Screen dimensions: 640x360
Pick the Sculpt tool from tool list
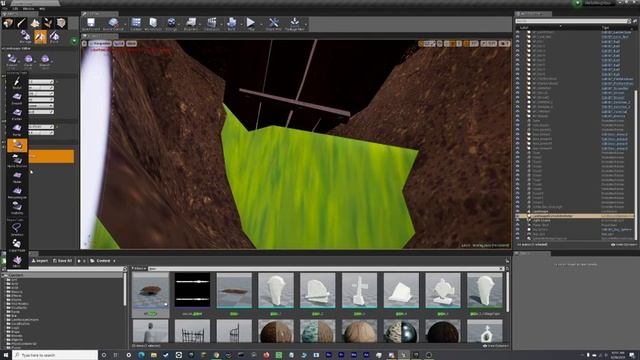point(17,83)
